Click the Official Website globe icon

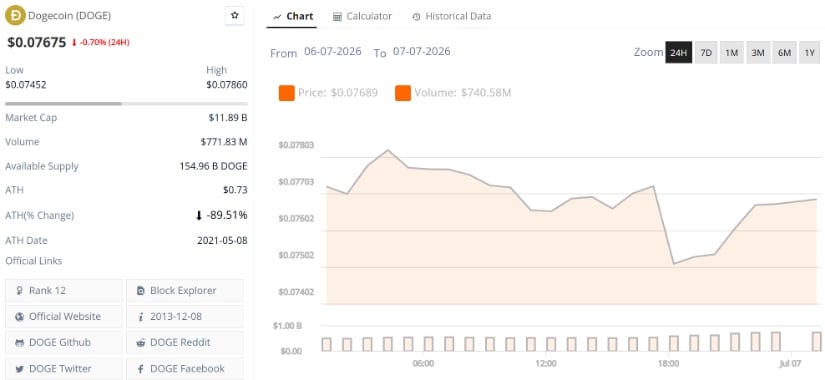19,317
